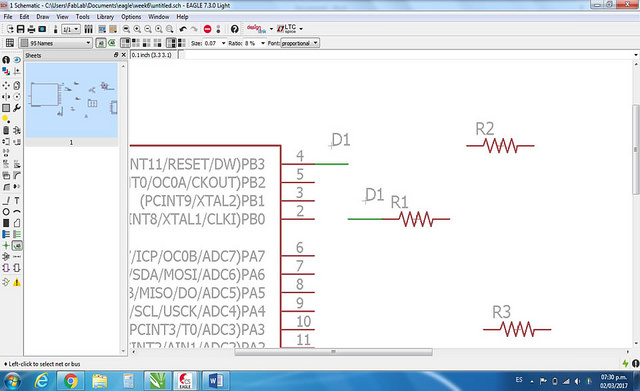Open the 95 Names layer dropdown
Image resolution: width=640 pixels, height=391 pixels.
[x=56, y=43]
